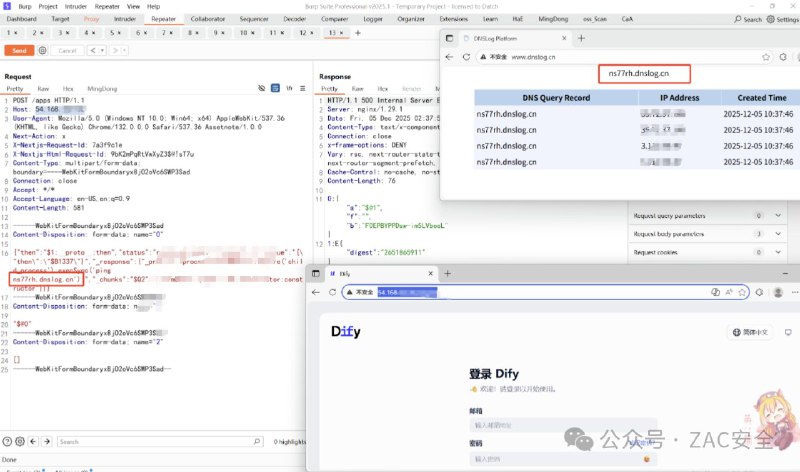Click the Repeater bottom Search input field
The width and height of the screenshot is (800, 472).
pyautogui.click(x=160, y=441)
